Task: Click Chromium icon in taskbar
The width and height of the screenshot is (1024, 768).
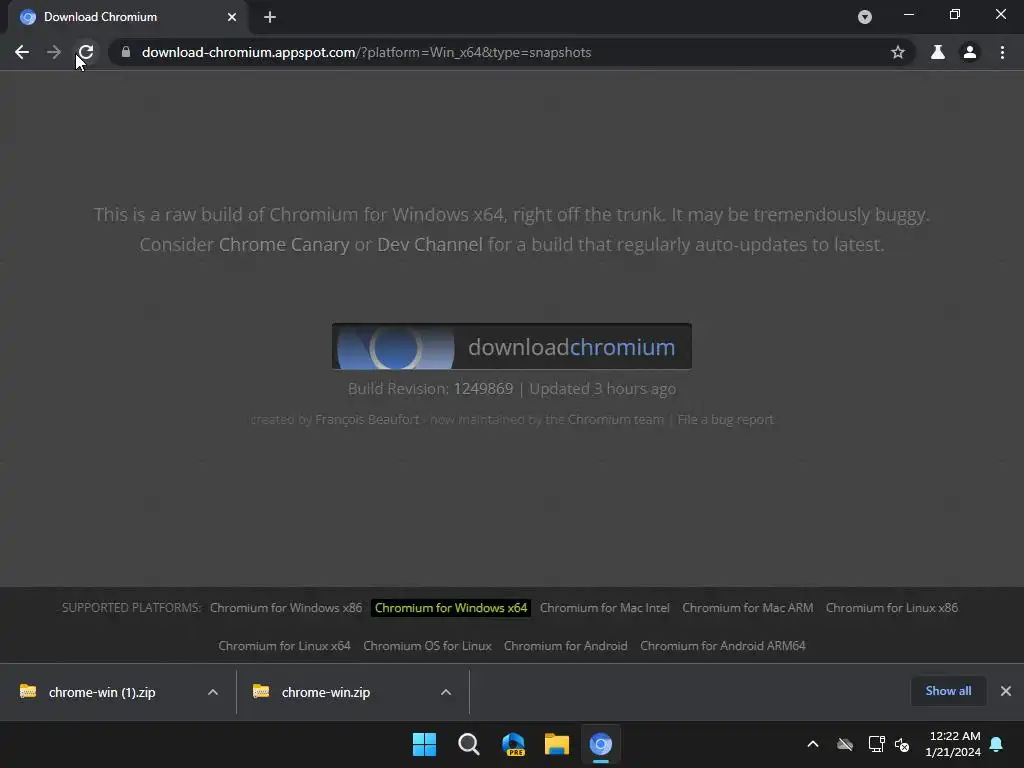Action: coord(601,744)
